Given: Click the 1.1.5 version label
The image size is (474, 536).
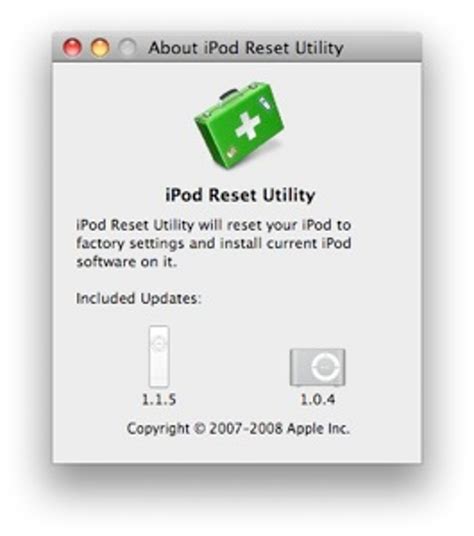Looking at the screenshot, I should point(159,399).
